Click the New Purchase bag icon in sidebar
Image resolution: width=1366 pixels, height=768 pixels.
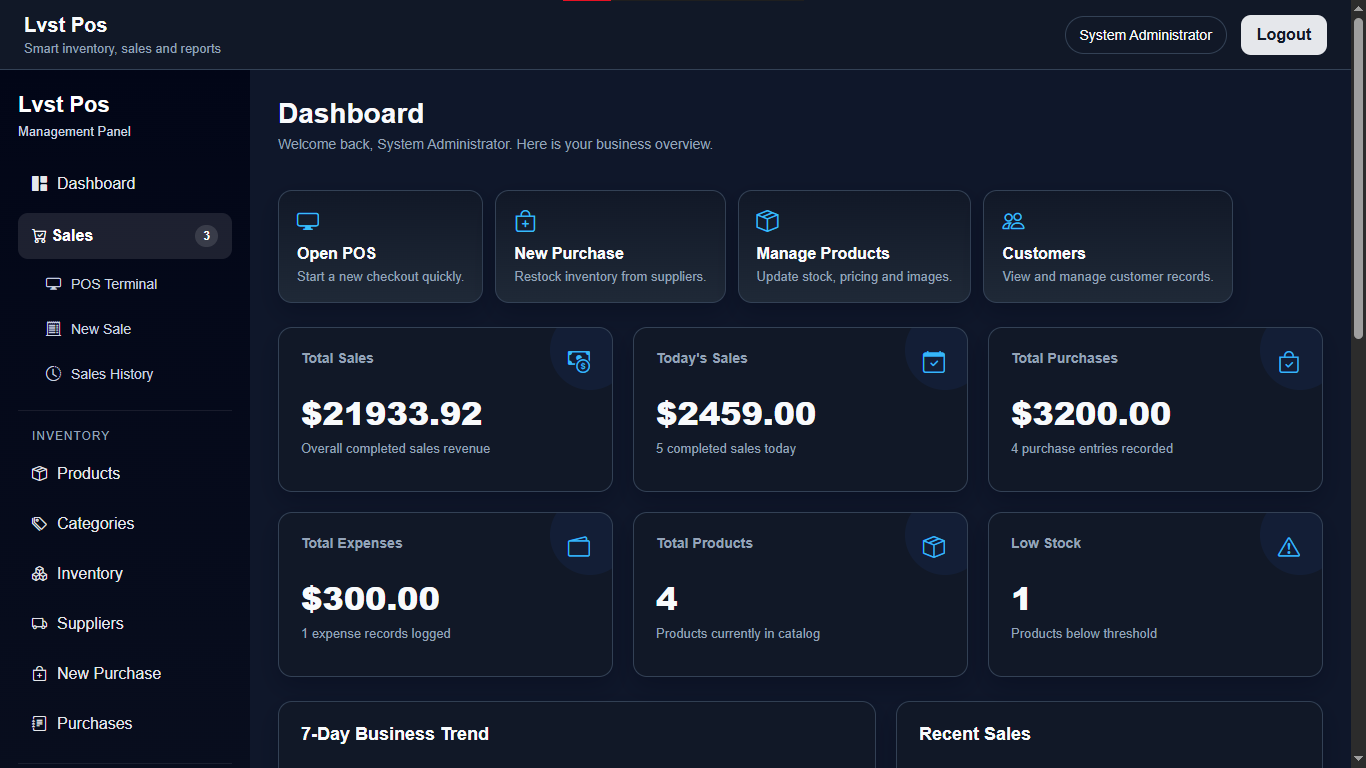pos(40,674)
